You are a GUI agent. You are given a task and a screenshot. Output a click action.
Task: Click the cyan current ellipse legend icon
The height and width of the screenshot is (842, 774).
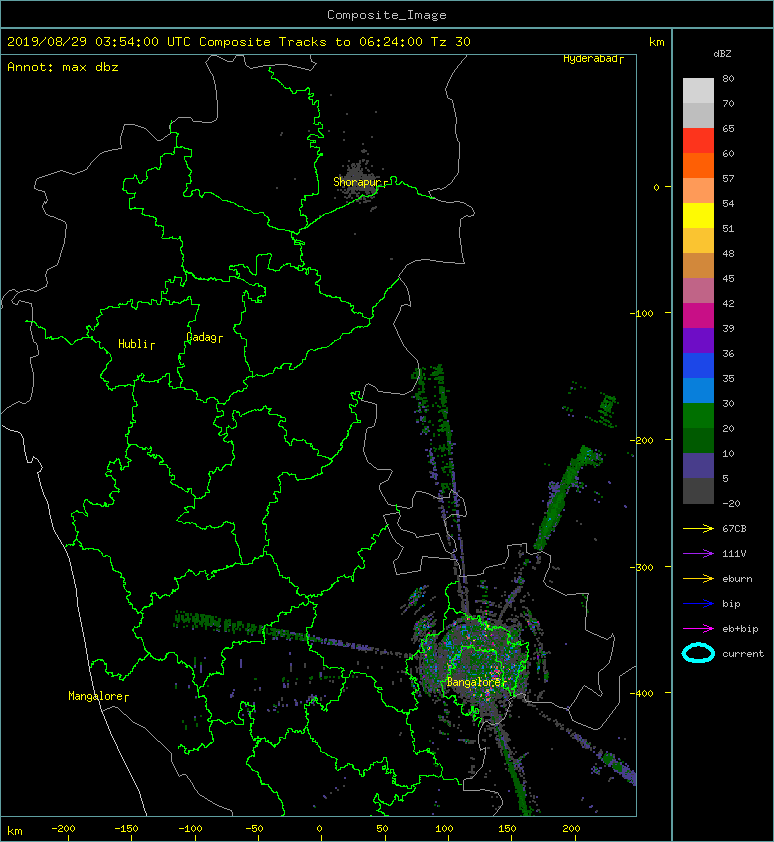[x=698, y=653]
